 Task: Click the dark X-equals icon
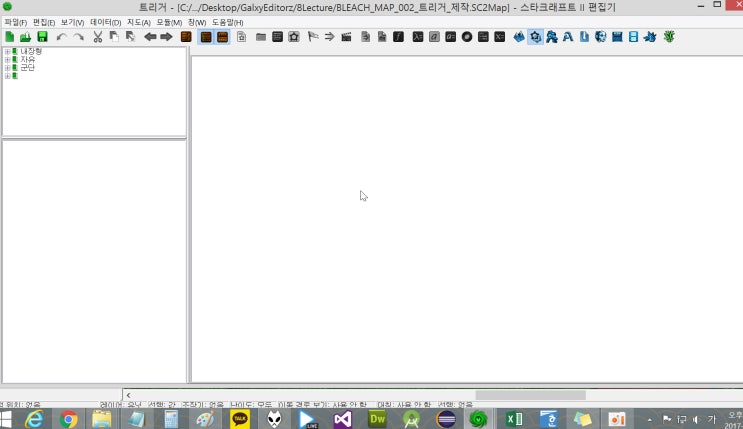(499, 37)
